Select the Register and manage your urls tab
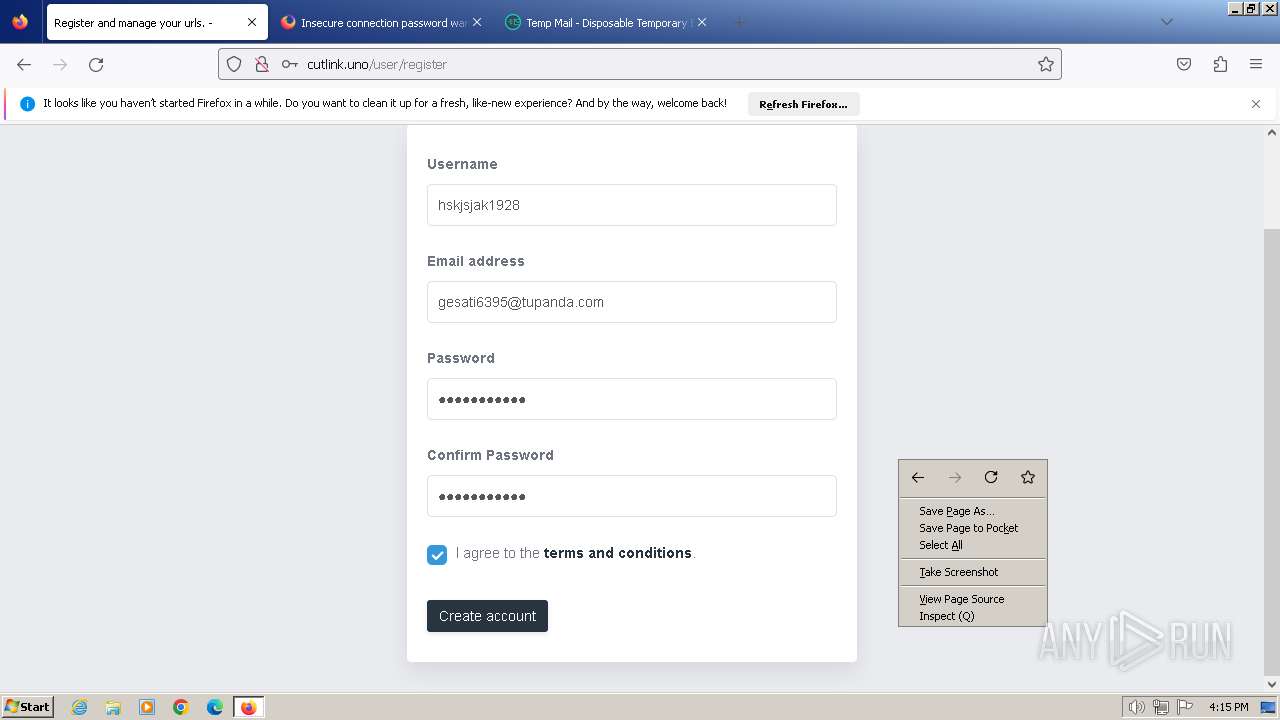The image size is (1280, 720). pos(157,22)
